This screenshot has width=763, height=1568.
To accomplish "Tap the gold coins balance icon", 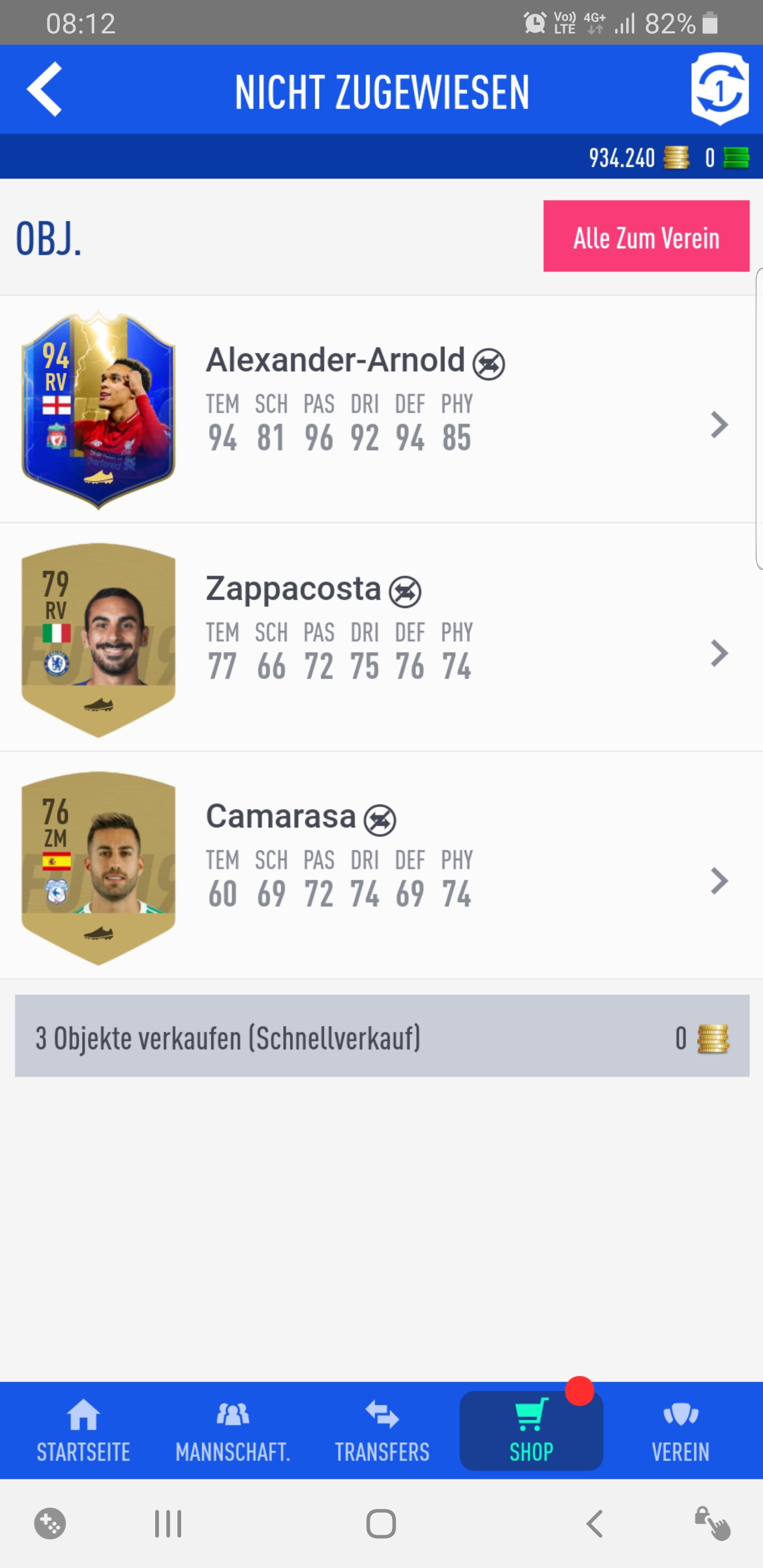I will (676, 158).
